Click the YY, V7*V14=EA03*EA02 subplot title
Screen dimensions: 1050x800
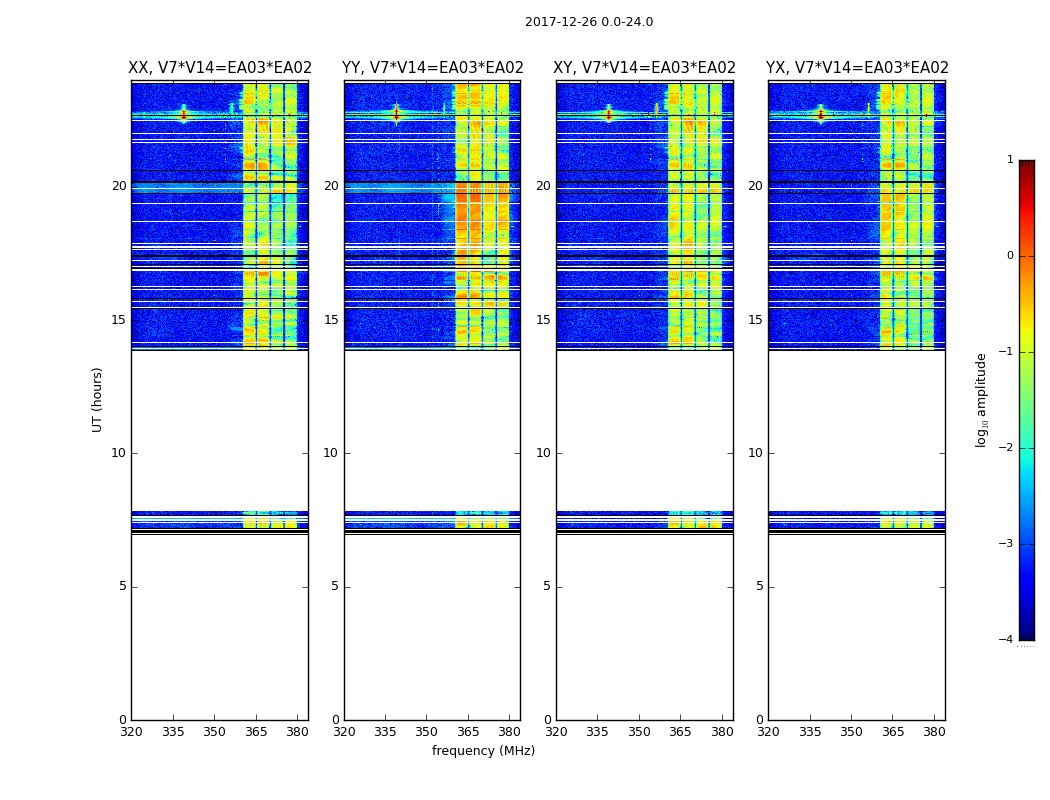coord(433,68)
